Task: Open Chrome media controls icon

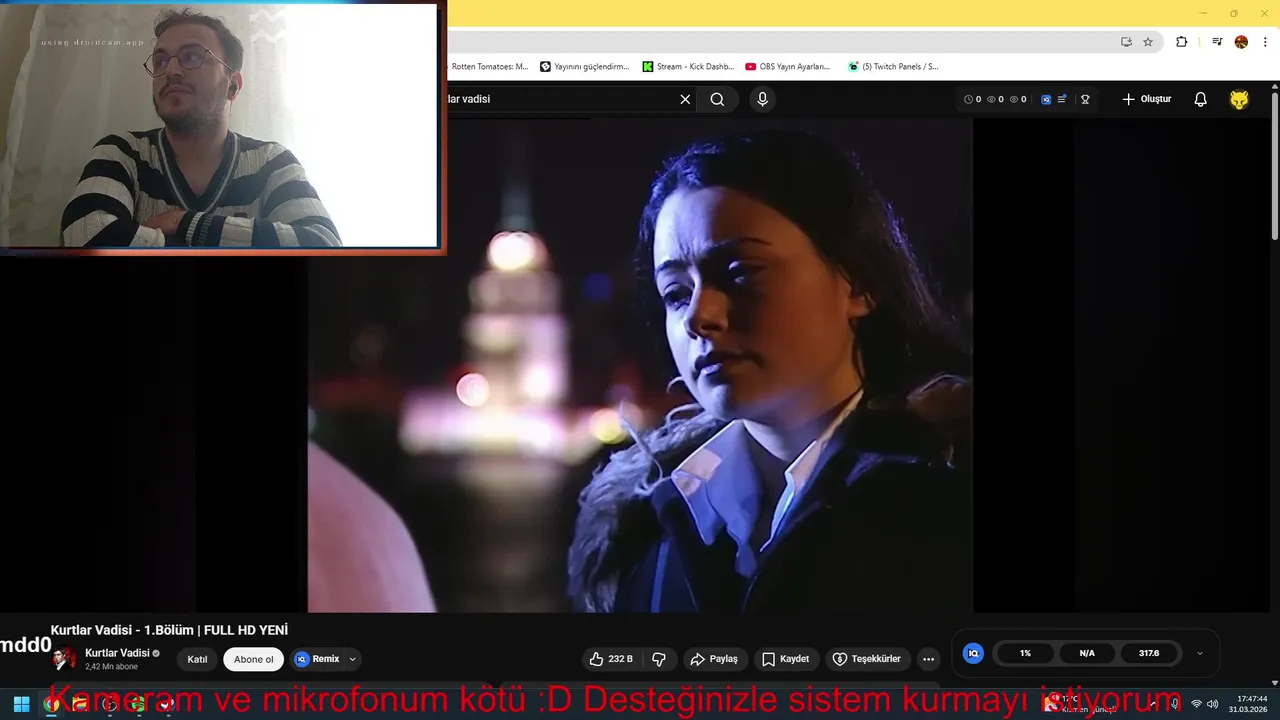Action: pos(1217,42)
